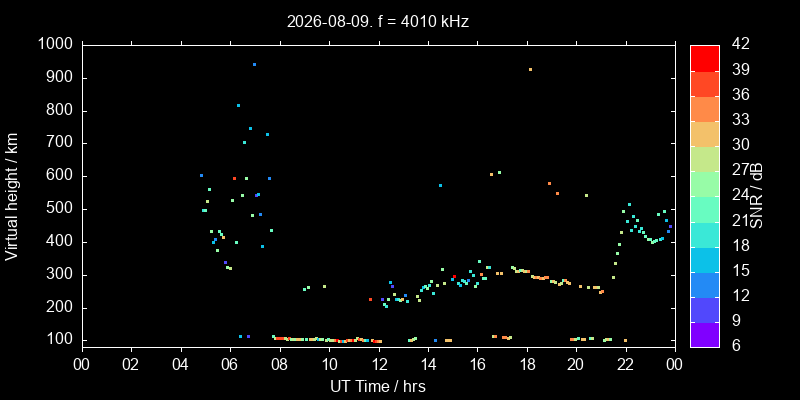Screen dimensions: 800x400
Task: Click the 1000 tick label on height axis
Action: (x=58, y=44)
